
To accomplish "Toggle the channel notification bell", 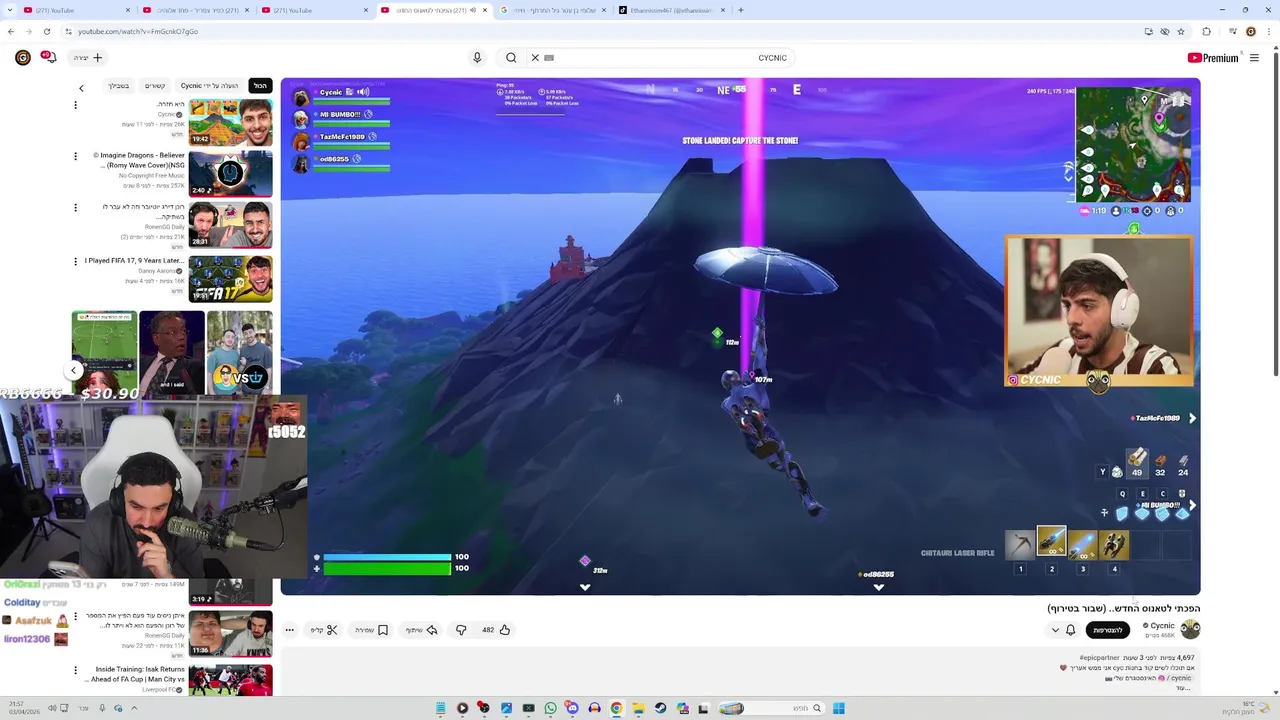I will coord(1070,630).
